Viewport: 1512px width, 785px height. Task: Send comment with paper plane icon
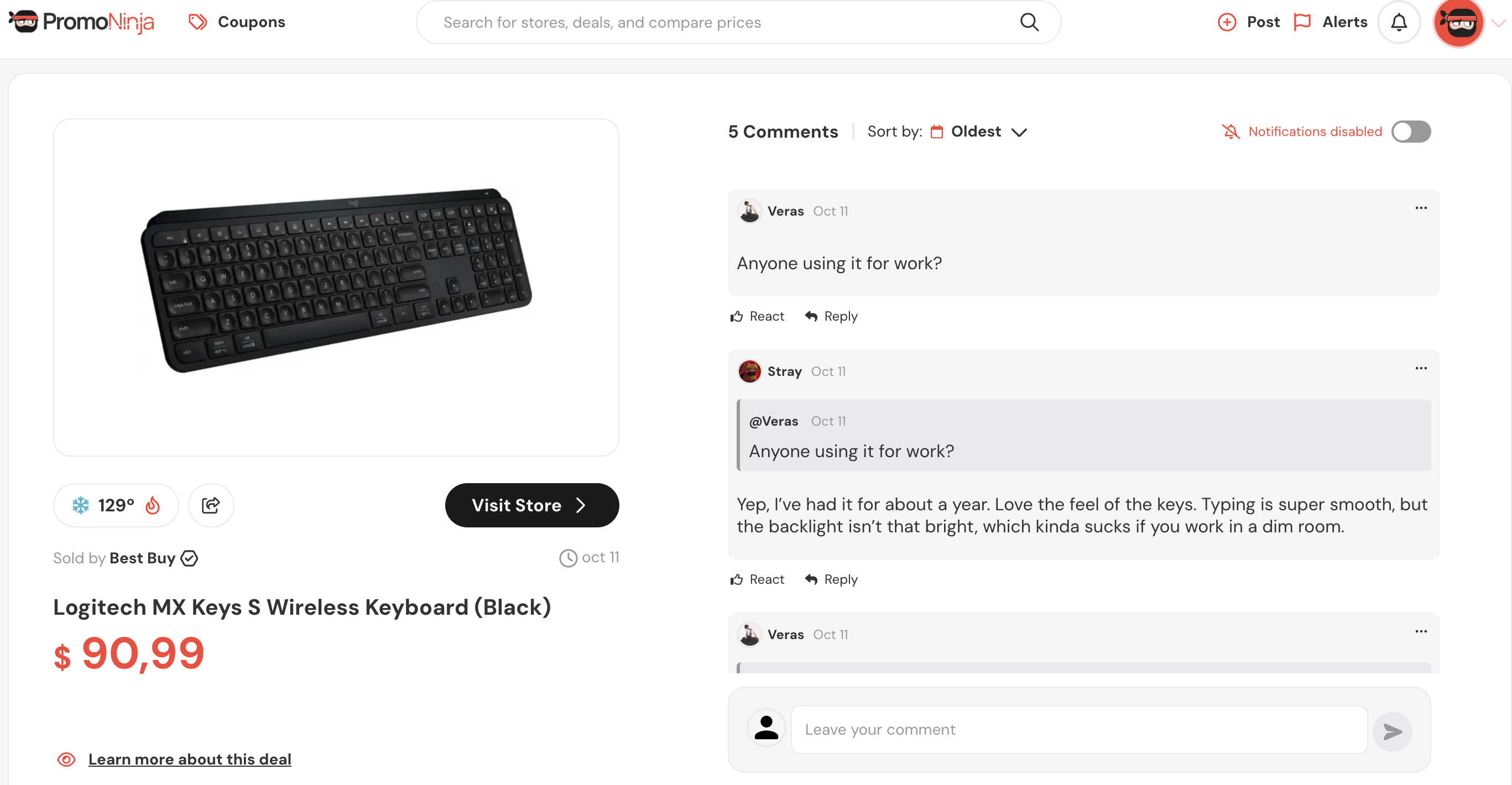[1392, 731]
